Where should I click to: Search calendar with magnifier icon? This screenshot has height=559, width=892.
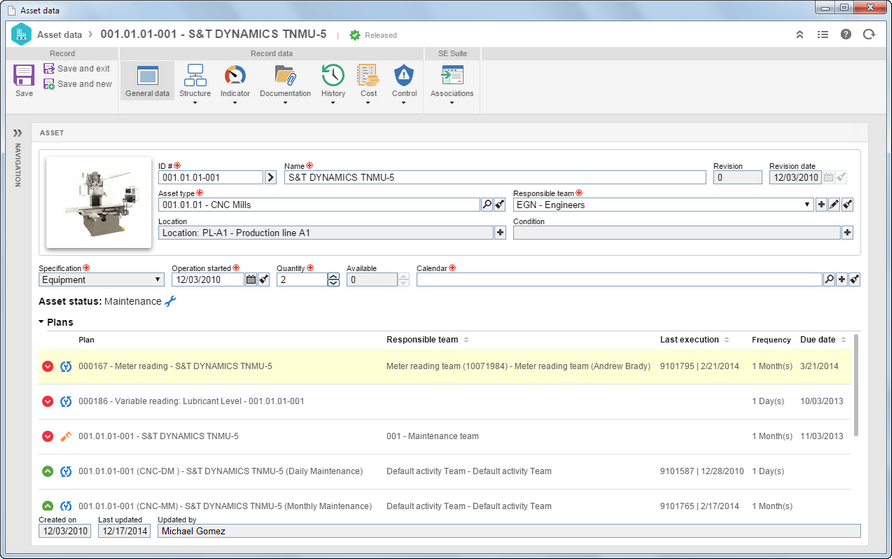[829, 280]
